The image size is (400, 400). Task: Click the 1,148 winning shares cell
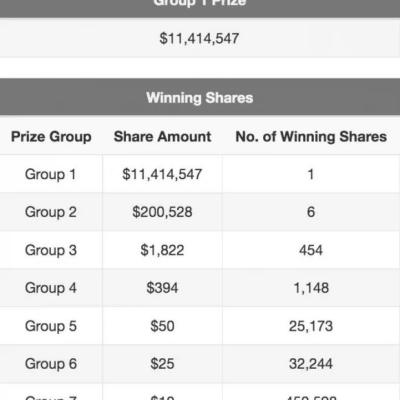click(x=311, y=288)
